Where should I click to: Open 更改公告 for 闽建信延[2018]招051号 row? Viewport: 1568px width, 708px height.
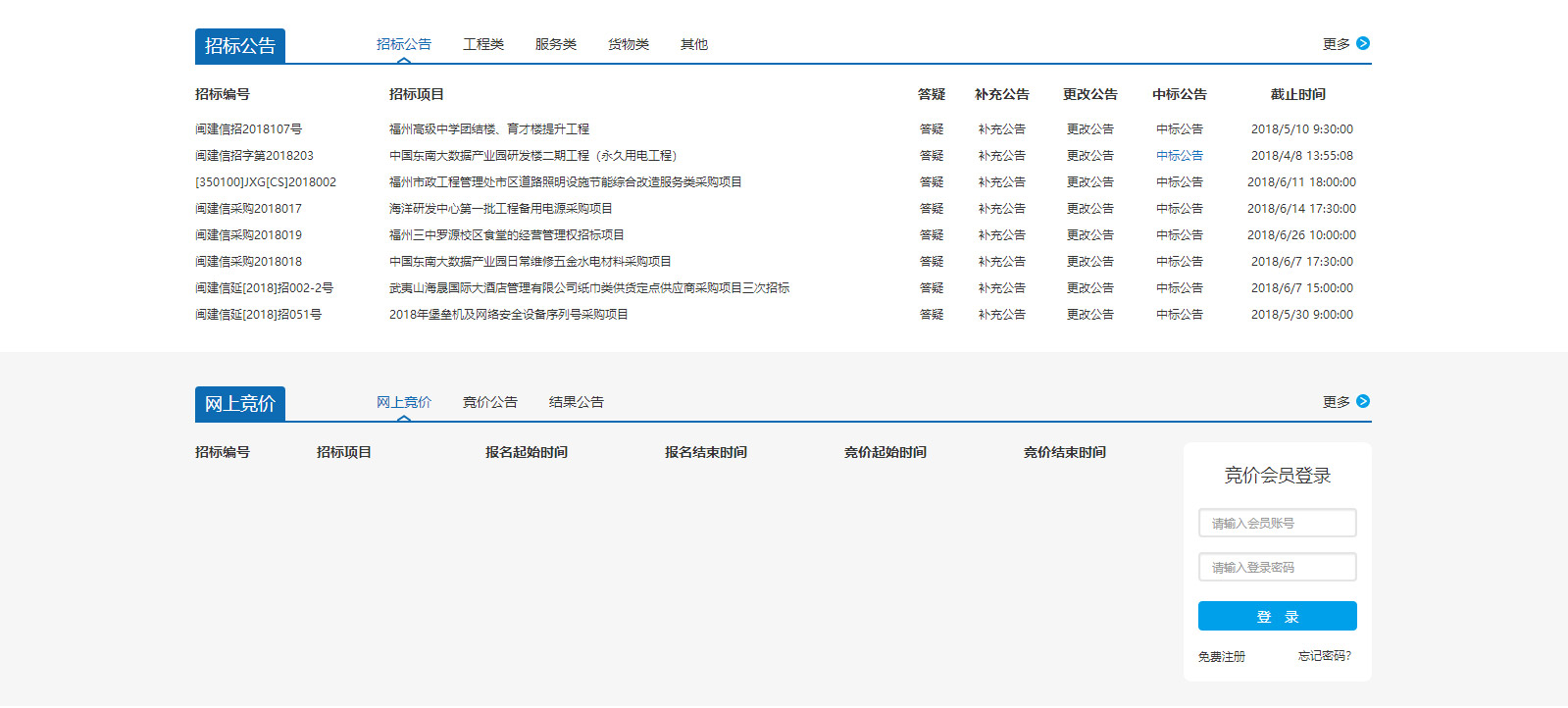[1089, 315]
